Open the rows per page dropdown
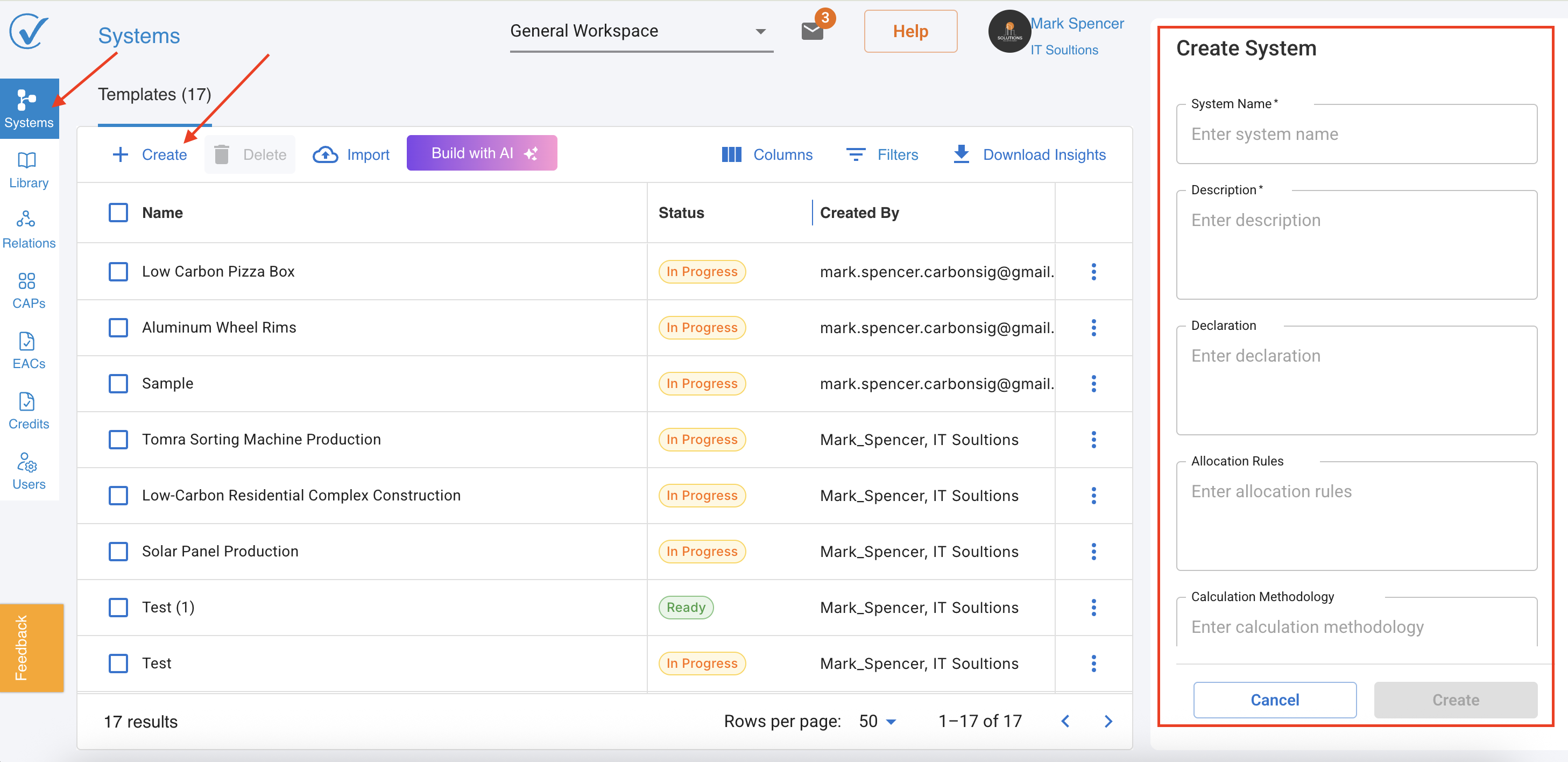The width and height of the screenshot is (1568, 762). pos(877,721)
